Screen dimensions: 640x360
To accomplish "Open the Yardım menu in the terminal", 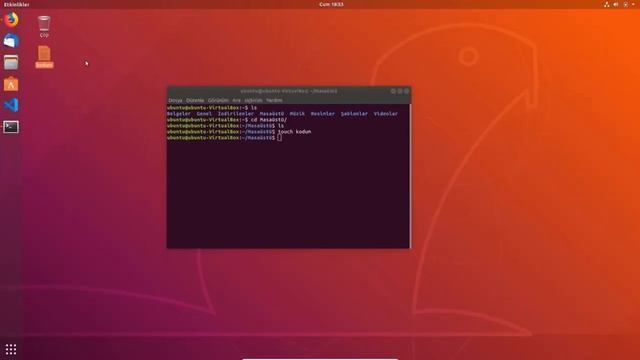I will click(x=274, y=100).
